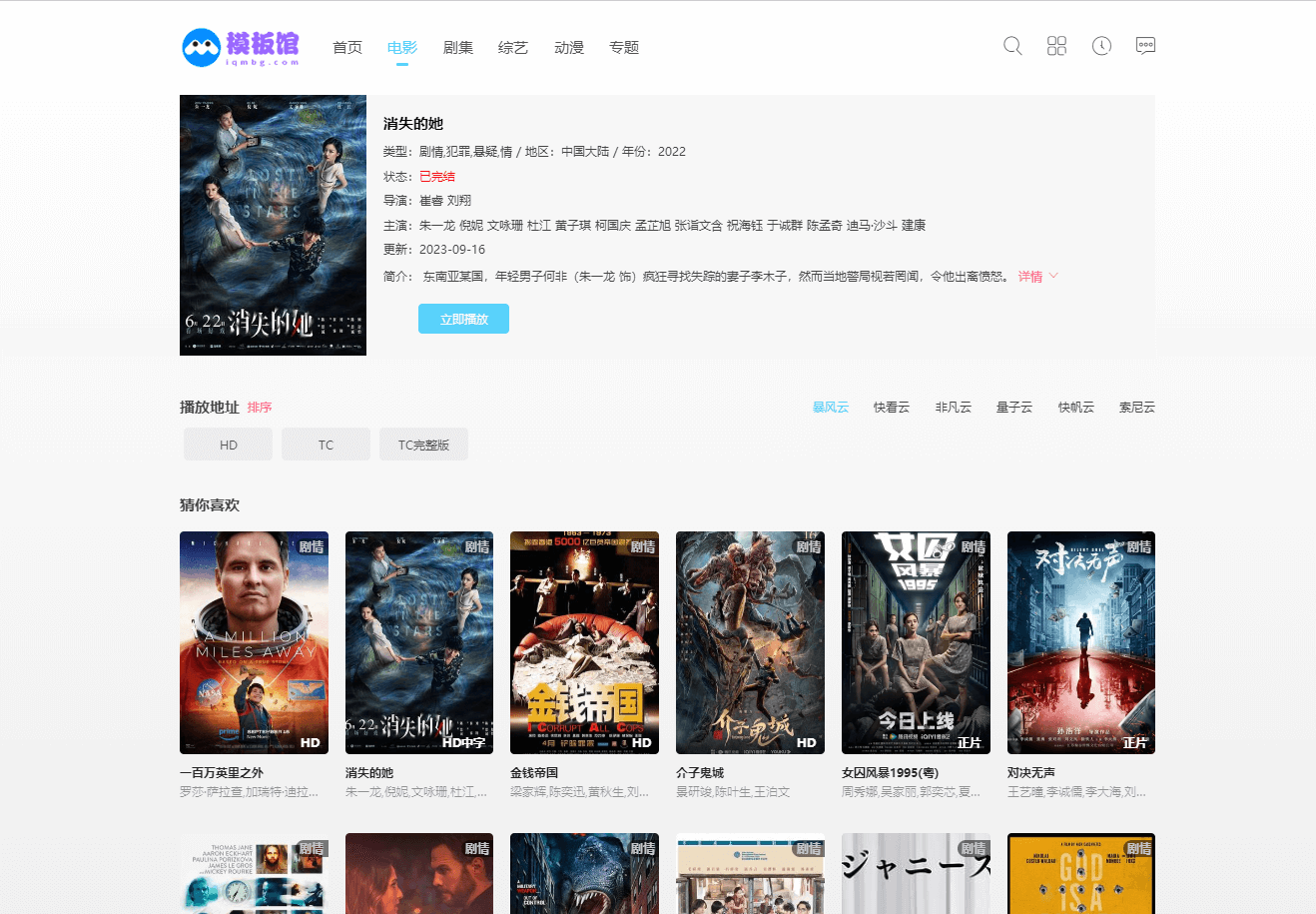Image resolution: width=1316 pixels, height=914 pixels.
Task: Click 消失的她 title under recommended poster
Action: (369, 773)
